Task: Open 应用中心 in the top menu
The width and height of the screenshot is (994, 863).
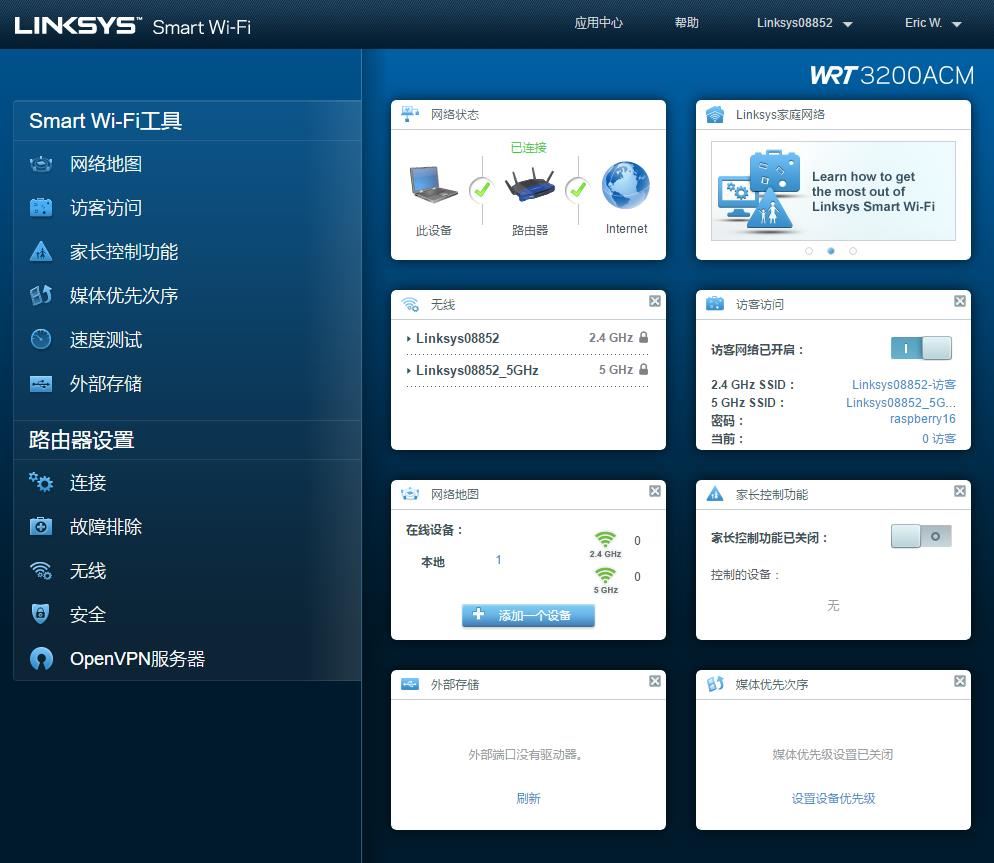Action: tap(598, 23)
